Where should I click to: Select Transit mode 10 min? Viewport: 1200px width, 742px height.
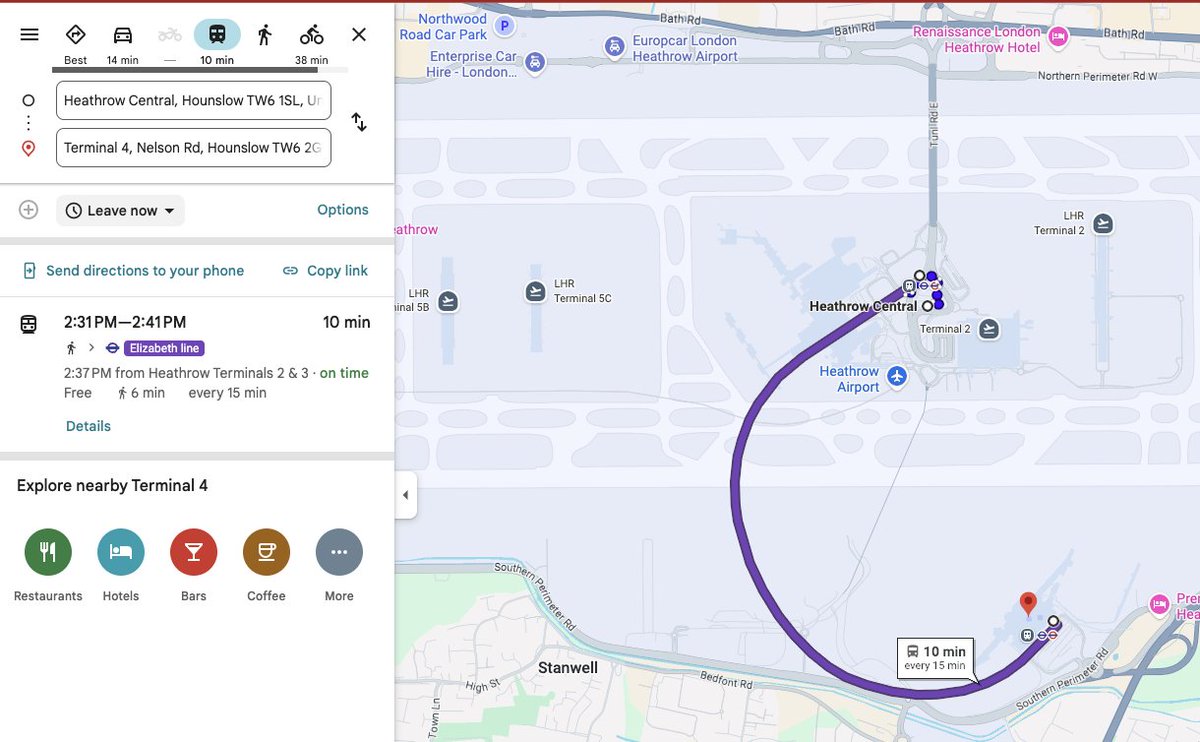tap(217, 43)
